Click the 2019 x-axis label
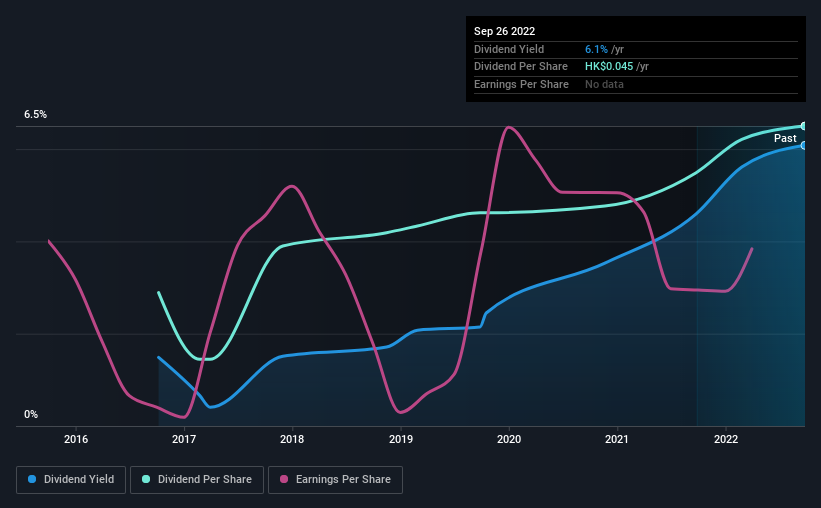The height and width of the screenshot is (508, 821). coord(401,439)
